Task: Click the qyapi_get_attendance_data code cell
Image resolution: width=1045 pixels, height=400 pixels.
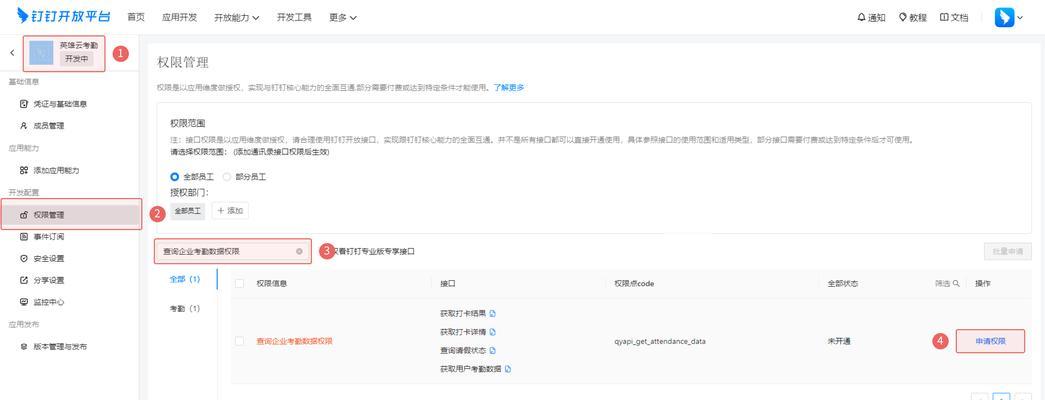Action: coord(660,341)
